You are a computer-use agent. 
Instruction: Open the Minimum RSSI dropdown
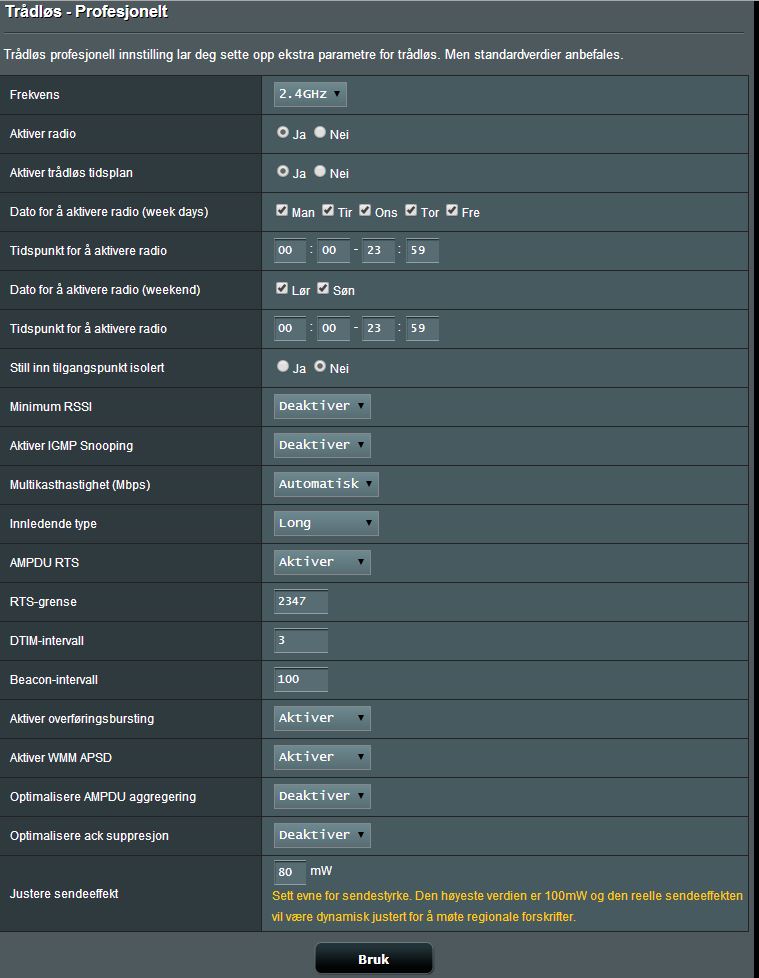(x=322, y=406)
